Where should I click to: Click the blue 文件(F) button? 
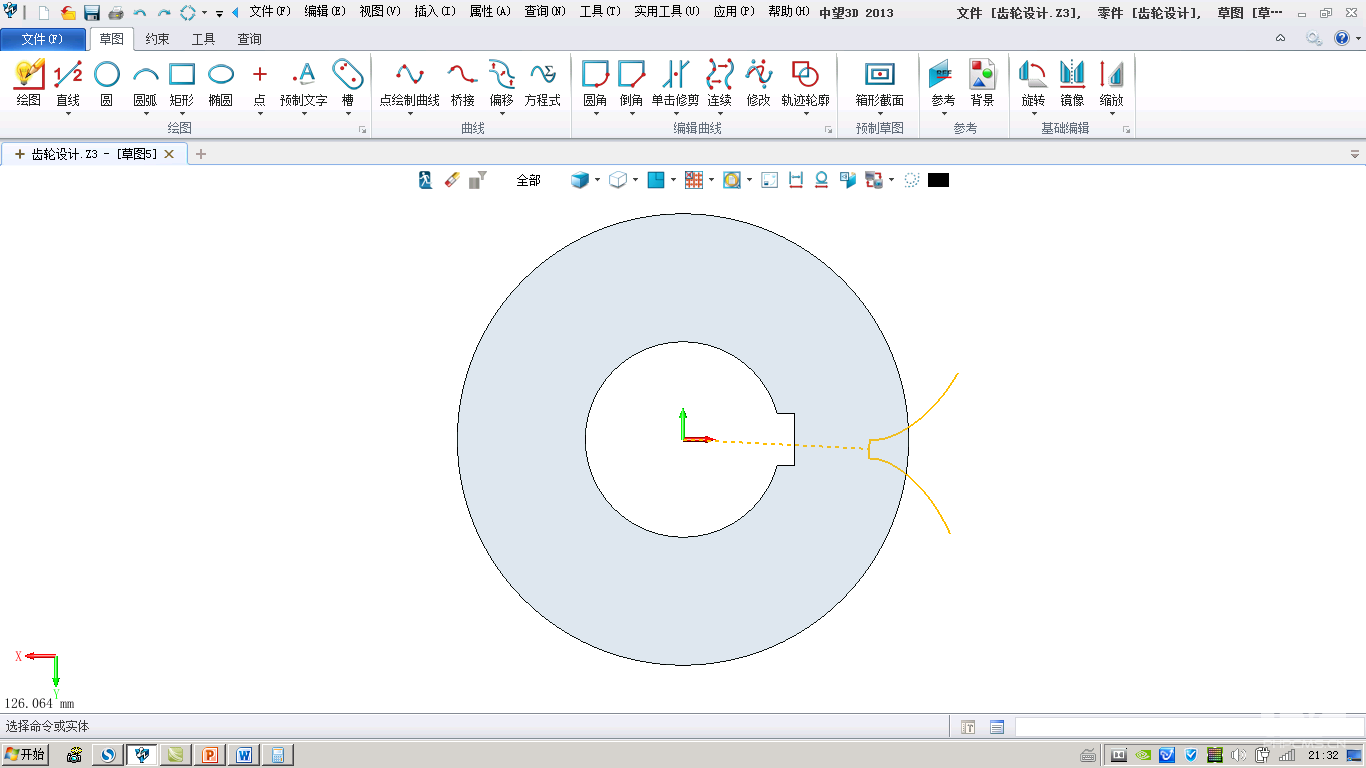pyautogui.click(x=42, y=39)
